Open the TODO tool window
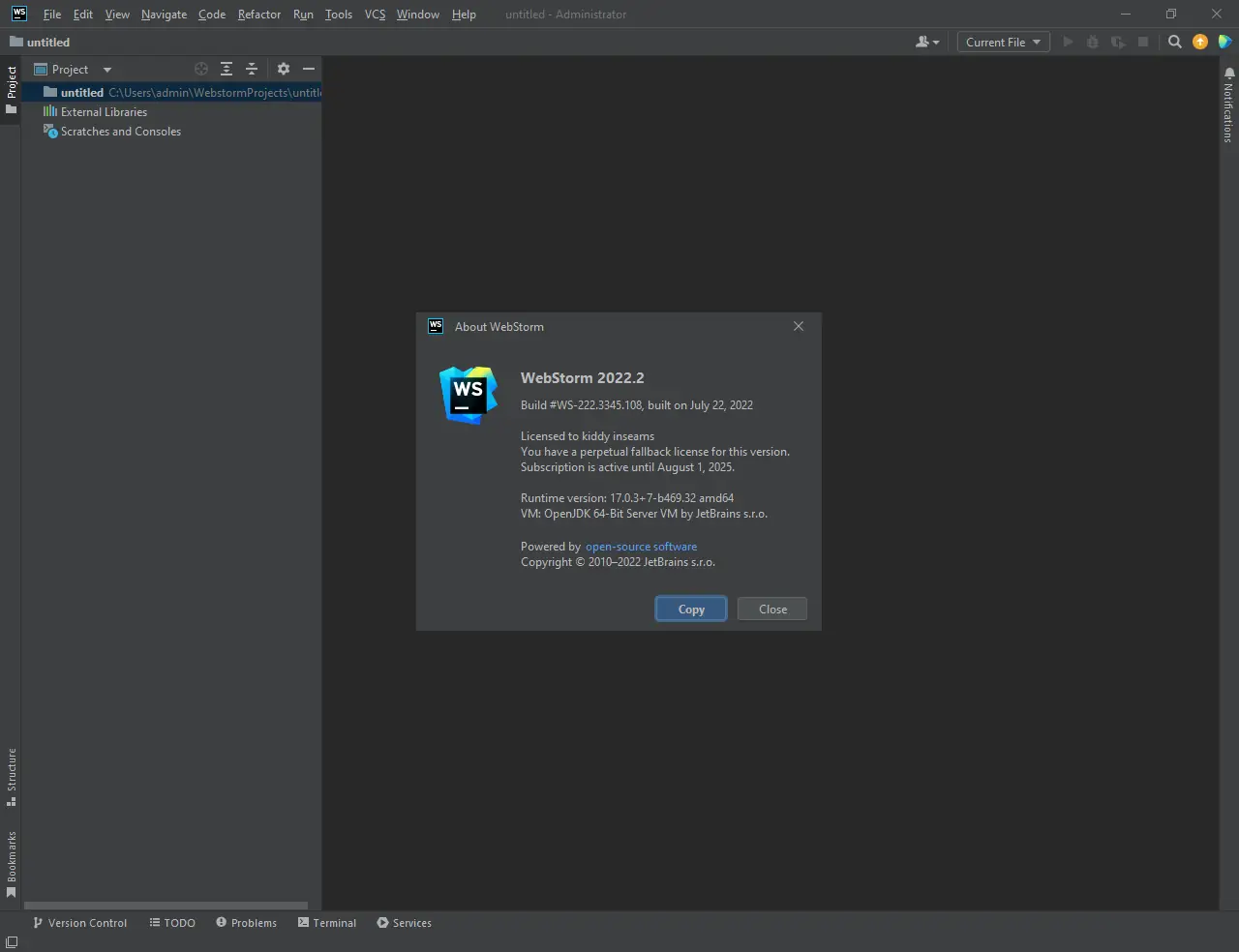Image resolution: width=1239 pixels, height=952 pixels. pos(172,923)
